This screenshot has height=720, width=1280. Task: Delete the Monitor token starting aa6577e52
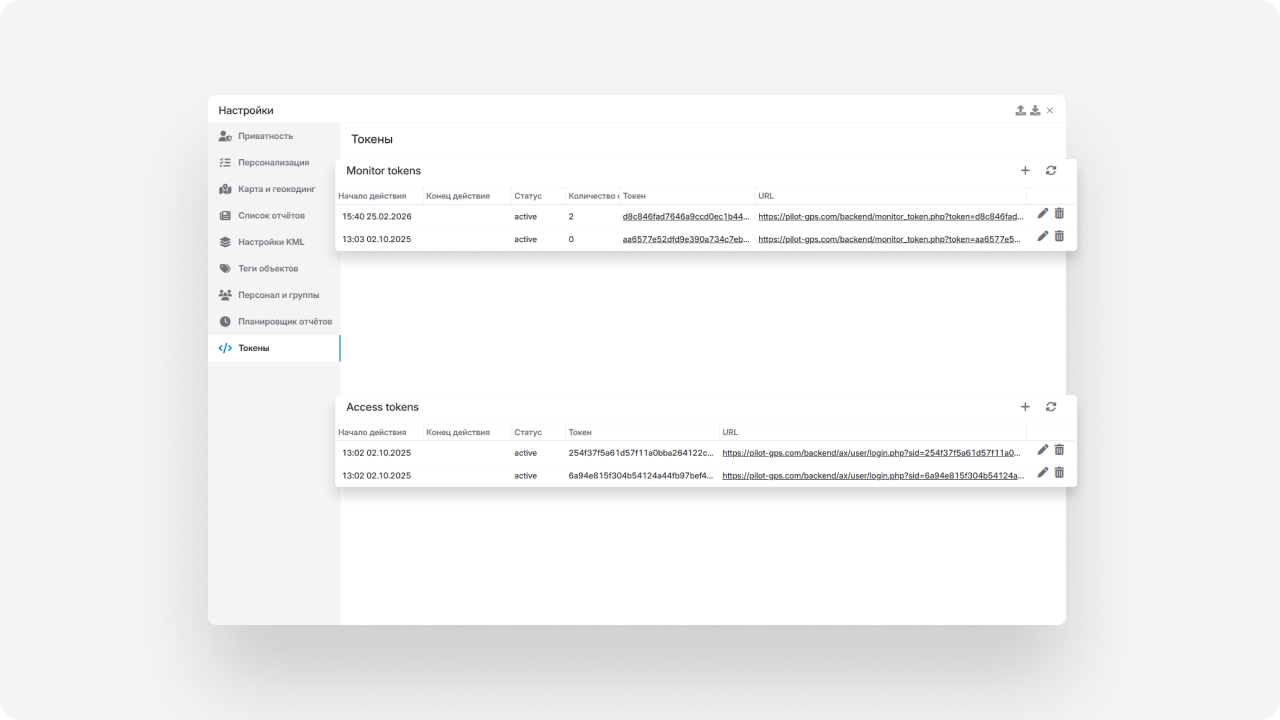[1059, 236]
